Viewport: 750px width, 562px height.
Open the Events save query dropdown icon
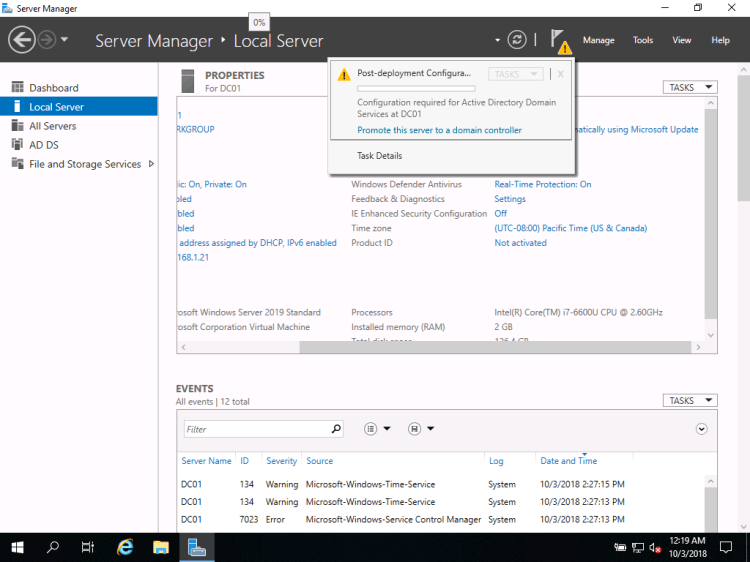pyautogui.click(x=420, y=429)
